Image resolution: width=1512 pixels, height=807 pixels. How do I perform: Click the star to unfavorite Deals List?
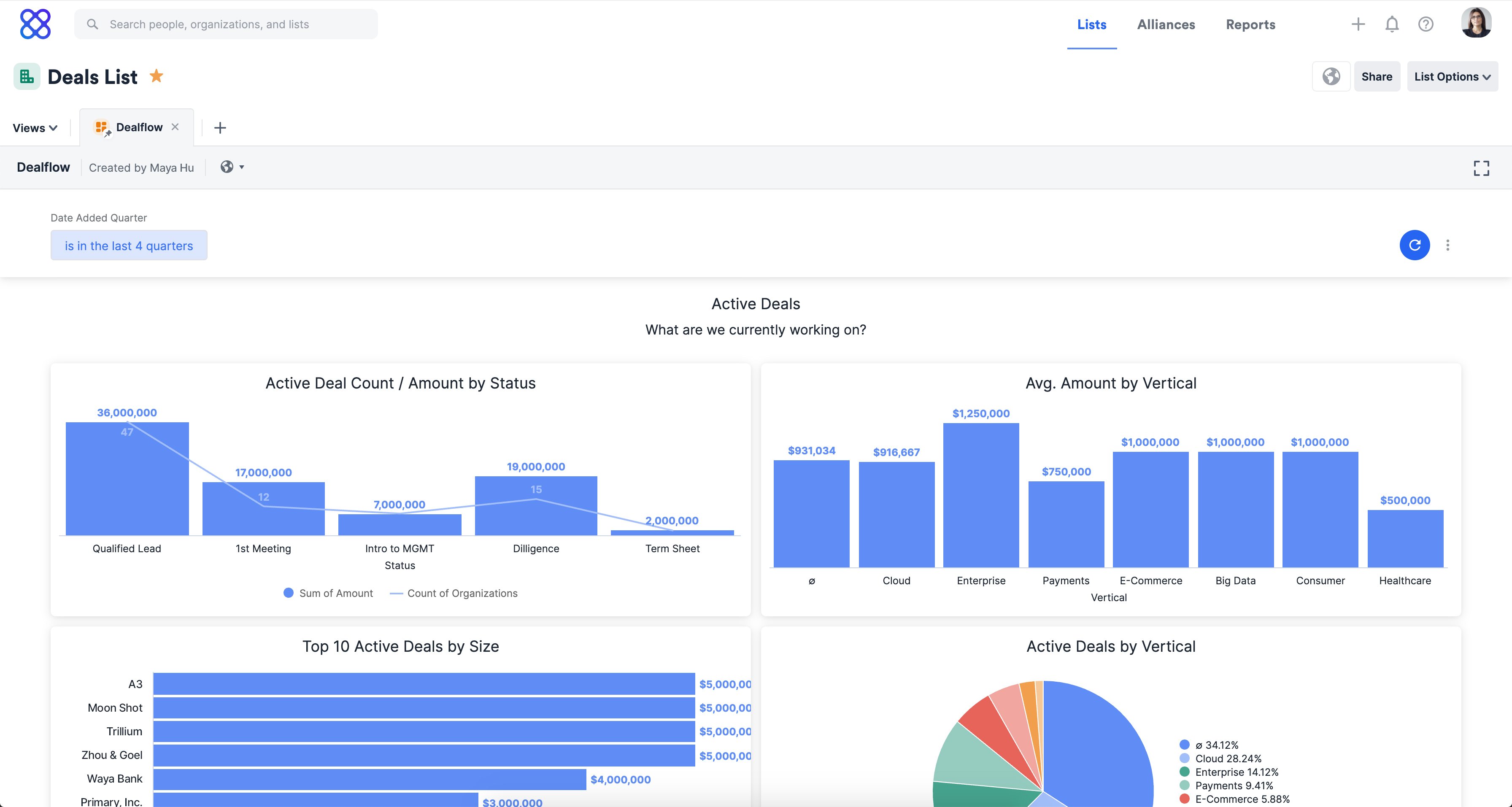click(x=157, y=76)
